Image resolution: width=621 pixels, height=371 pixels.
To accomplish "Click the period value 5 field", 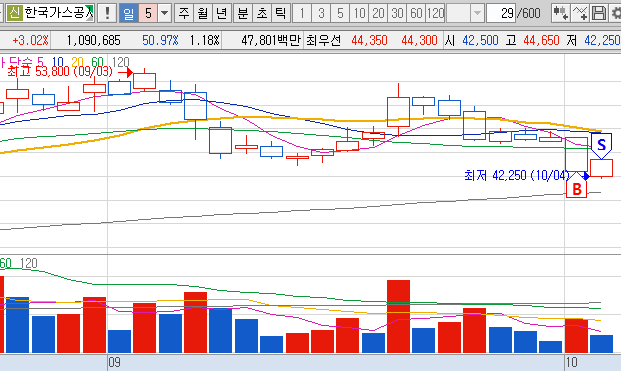I will 148,13.
